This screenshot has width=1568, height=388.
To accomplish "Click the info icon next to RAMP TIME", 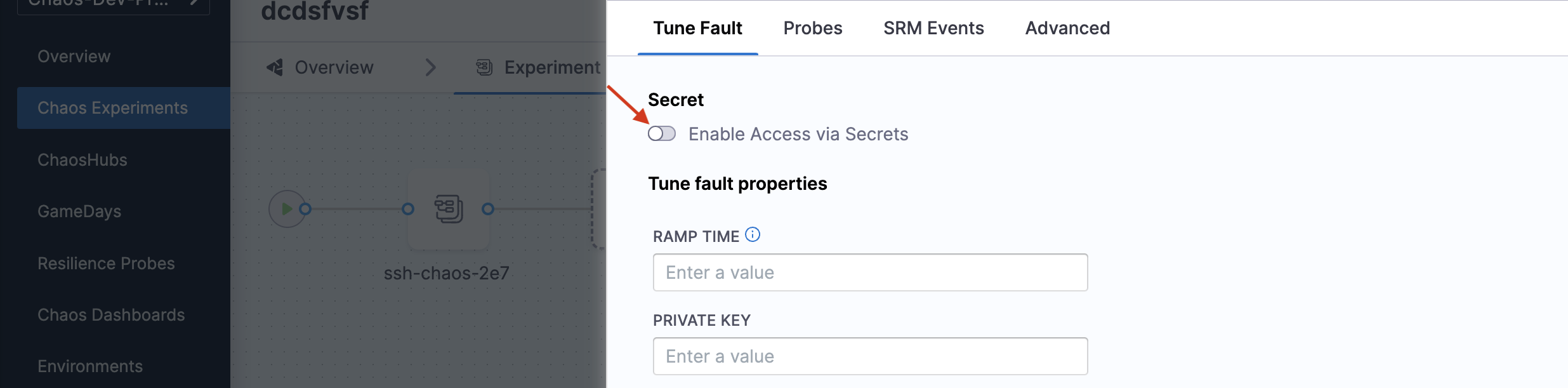I will 752,235.
